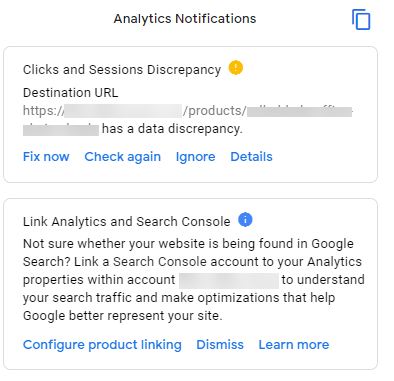Dismiss the Search Console notification
Viewport: 394px width, 381px height.
pyautogui.click(x=220, y=344)
